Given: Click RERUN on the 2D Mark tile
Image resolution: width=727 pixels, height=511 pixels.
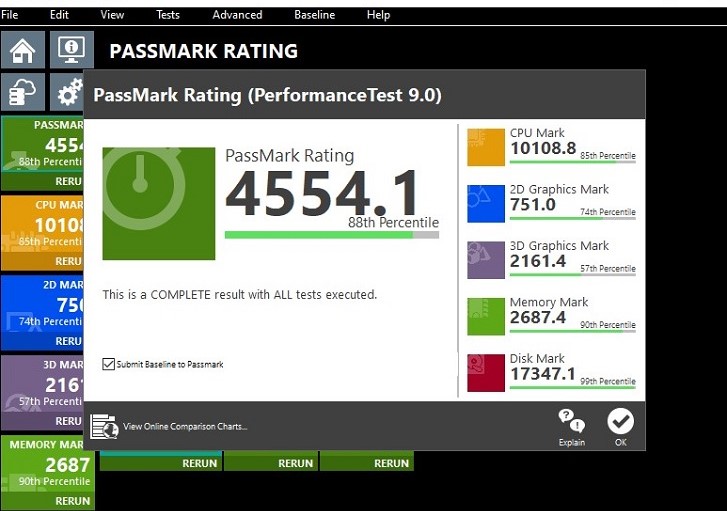Looking at the screenshot, I should pos(68,341).
